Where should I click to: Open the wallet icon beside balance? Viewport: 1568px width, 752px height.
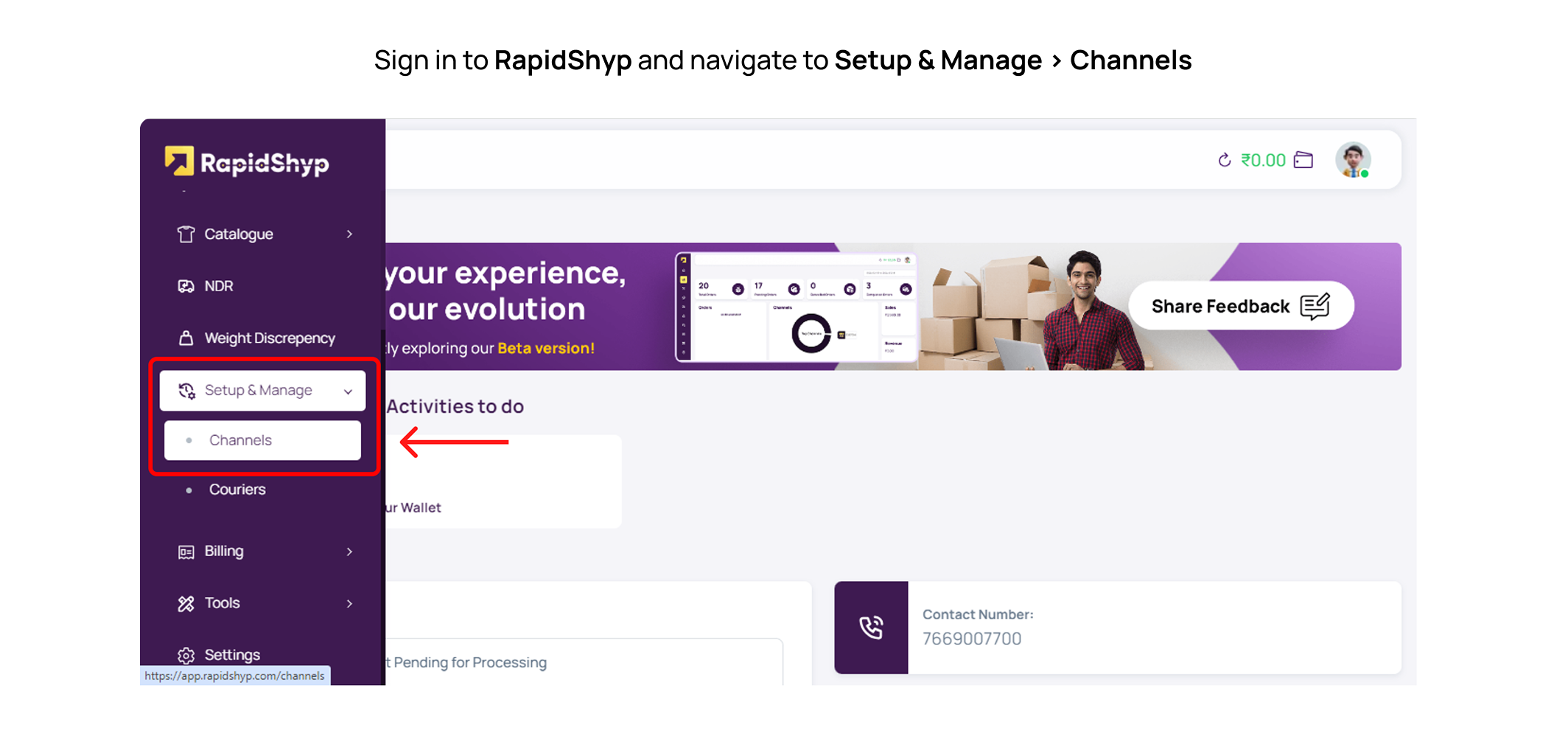[1303, 160]
